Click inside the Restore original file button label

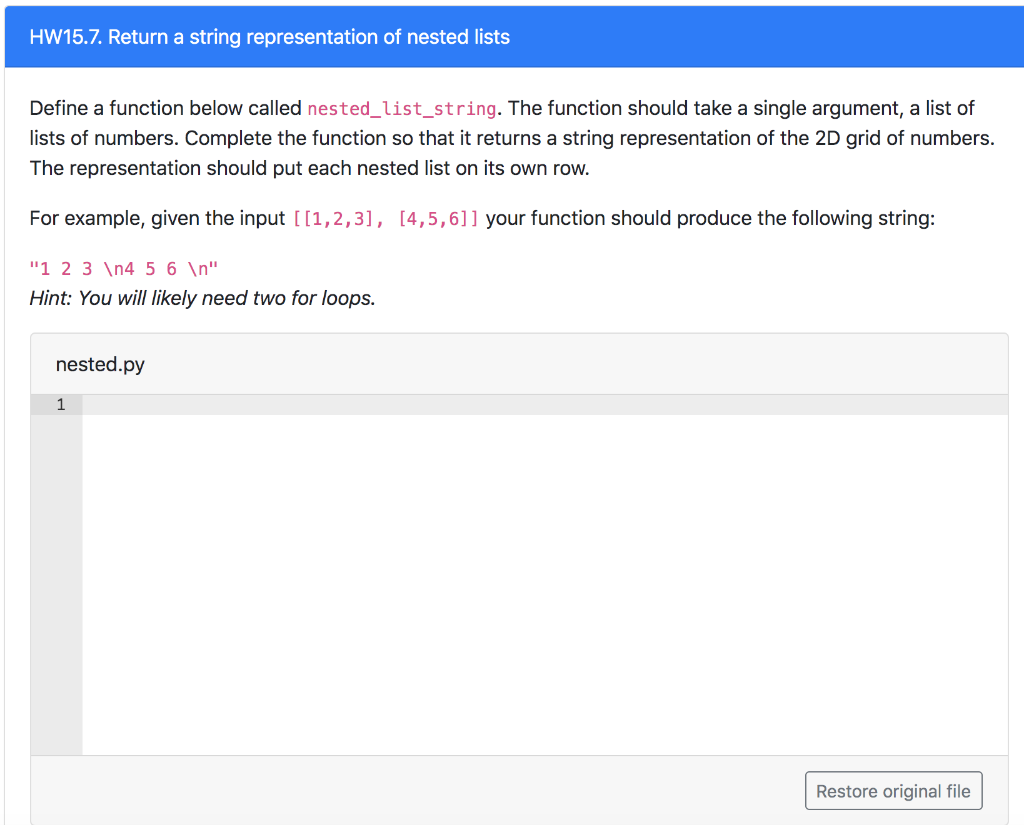point(893,790)
